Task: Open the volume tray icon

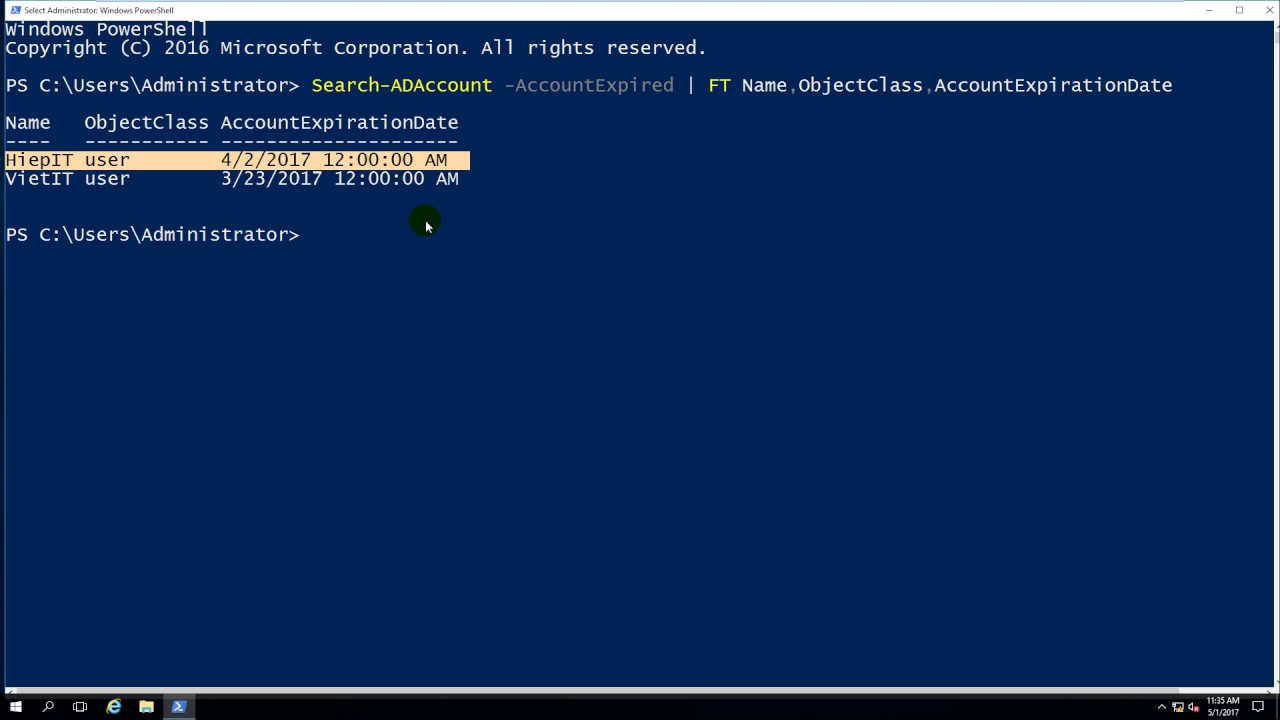Action: (1193, 707)
